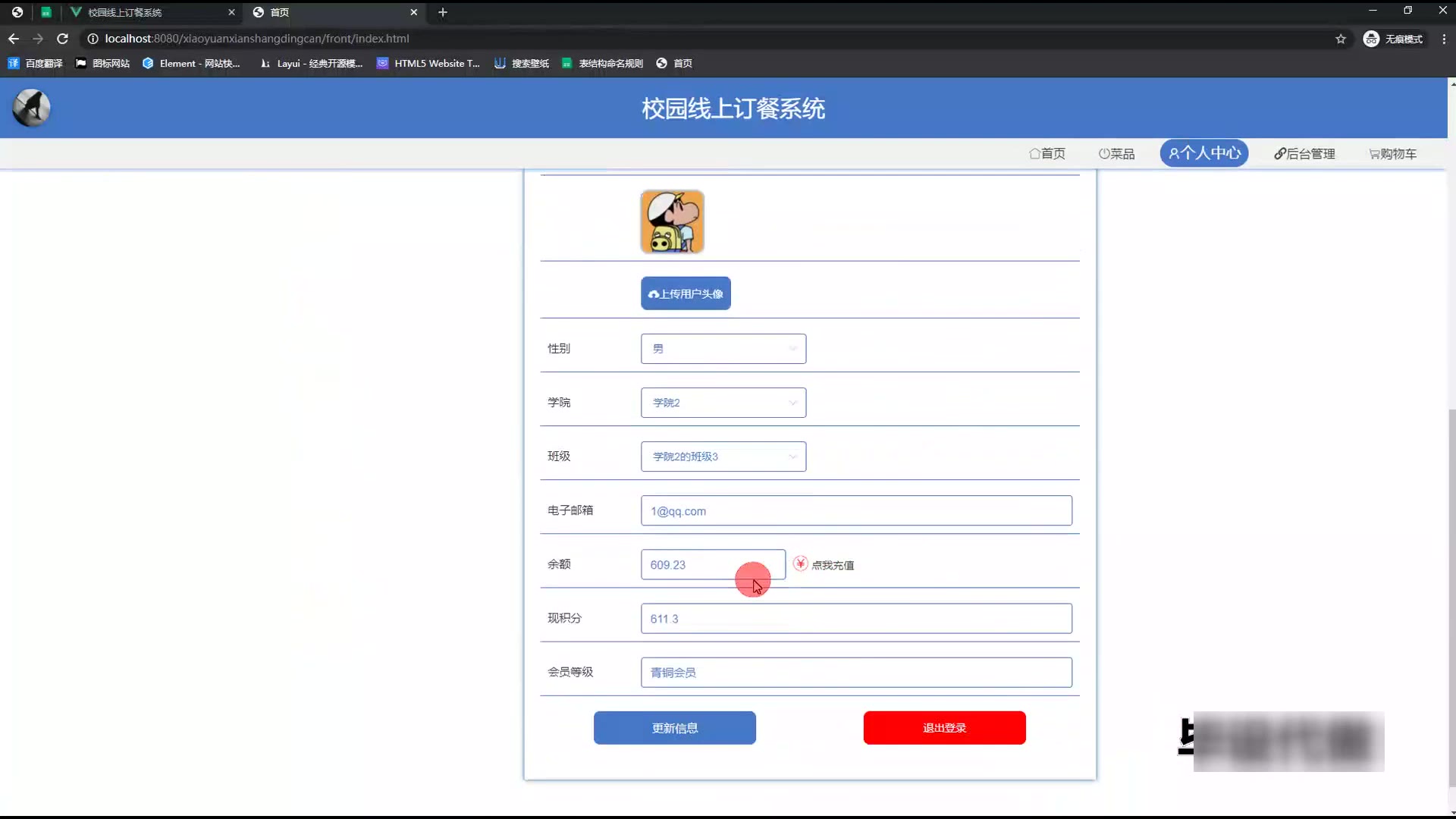Open the 学院 college dropdown
Viewport: 1456px width, 819px height.
(723, 403)
